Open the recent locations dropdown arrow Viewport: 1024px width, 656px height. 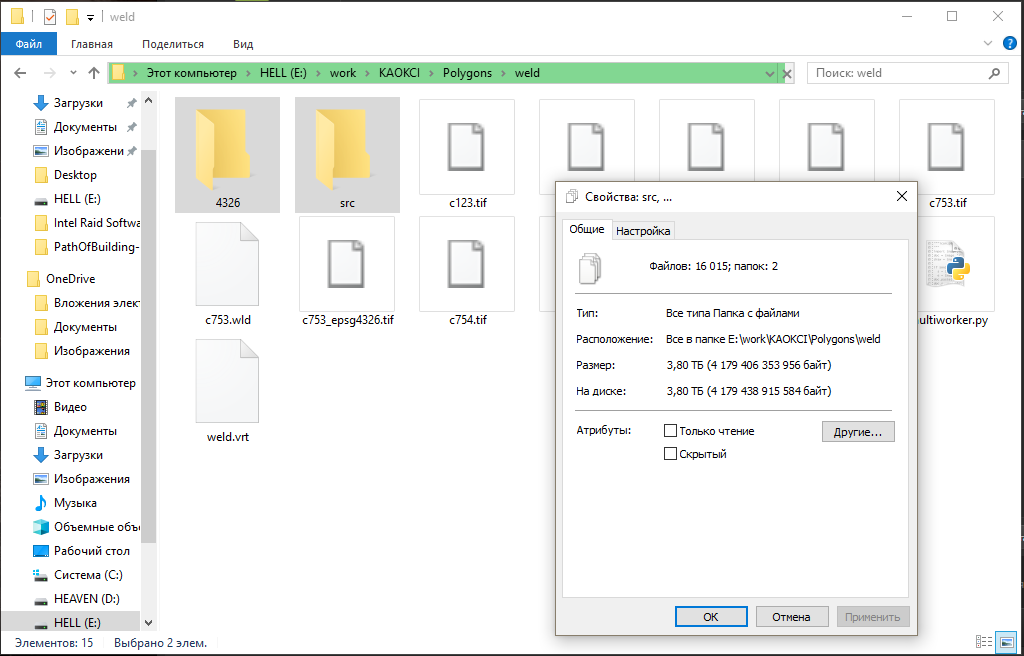coord(73,73)
